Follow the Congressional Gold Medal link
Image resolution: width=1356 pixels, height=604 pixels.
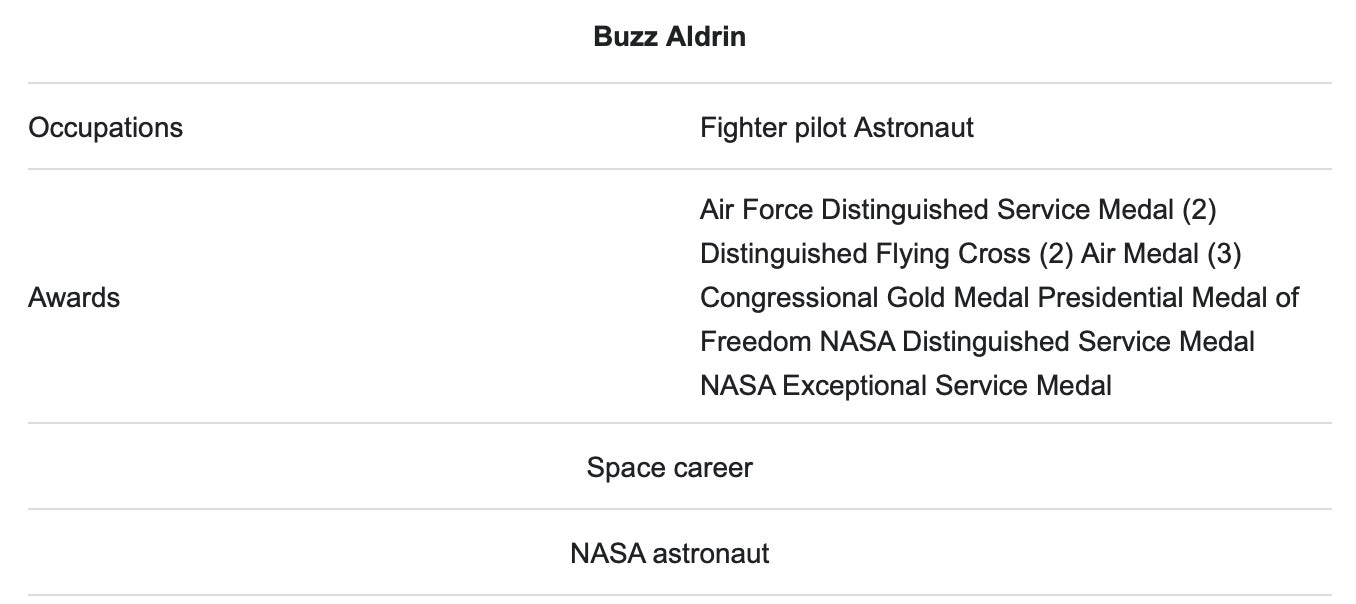point(865,298)
